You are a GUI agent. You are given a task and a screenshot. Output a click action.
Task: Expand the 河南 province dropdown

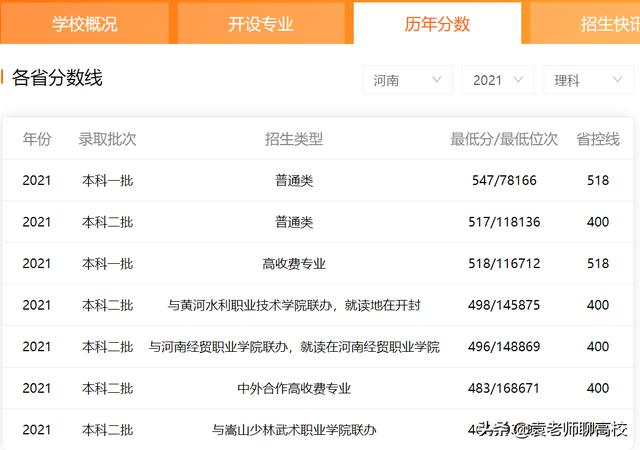click(408, 80)
